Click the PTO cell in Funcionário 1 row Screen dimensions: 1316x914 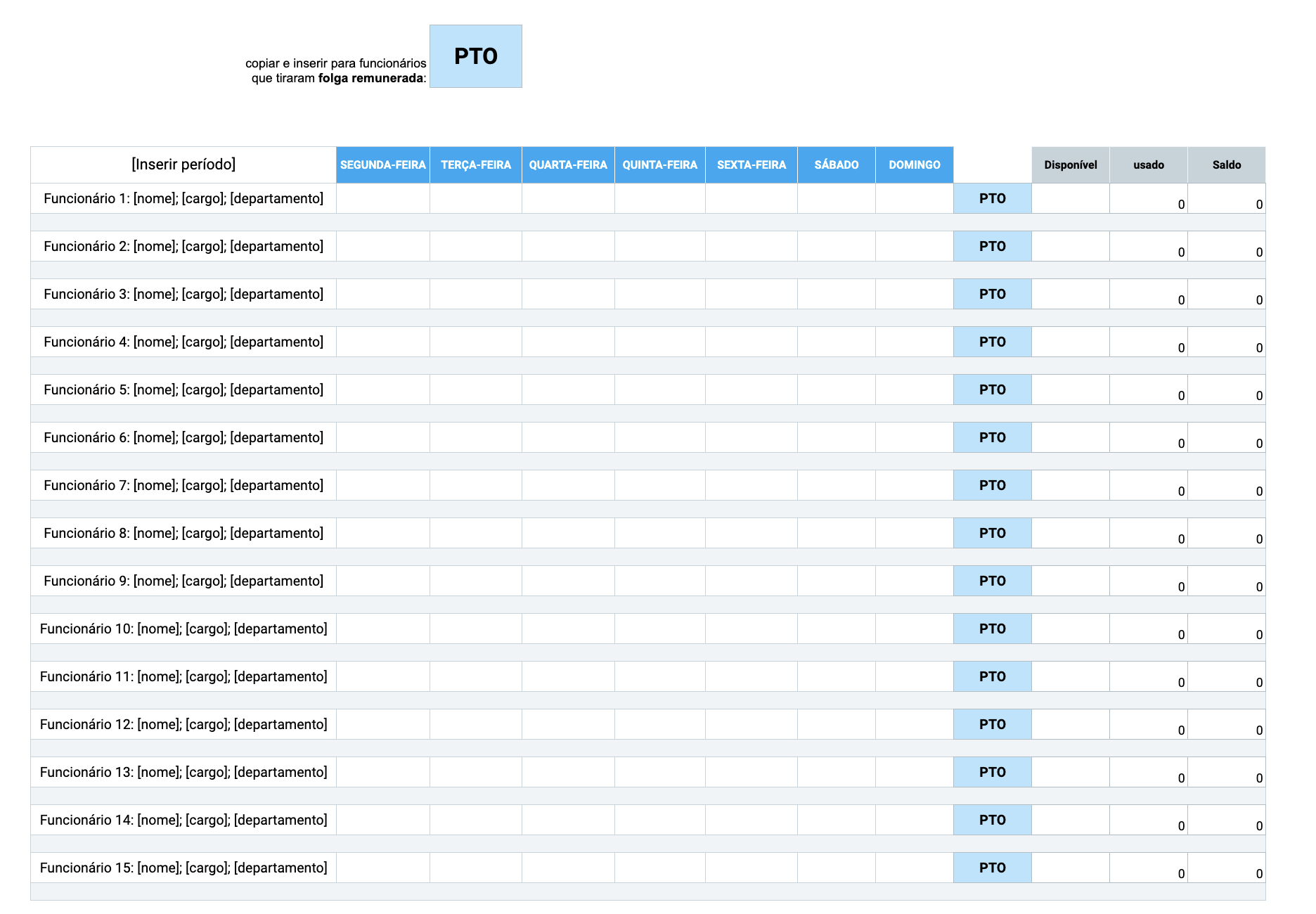pos(993,198)
